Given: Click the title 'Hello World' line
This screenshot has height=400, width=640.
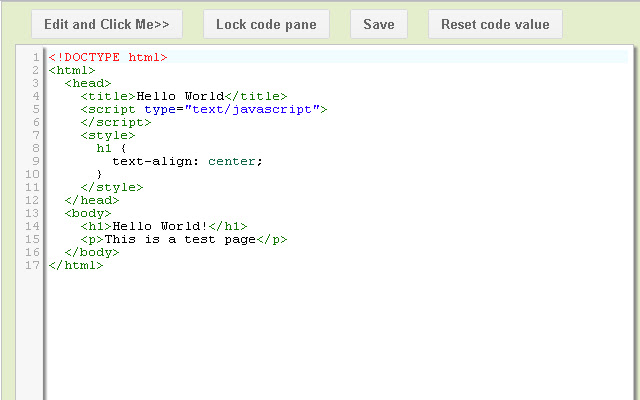Looking at the screenshot, I should pyautogui.click(x=184, y=96).
